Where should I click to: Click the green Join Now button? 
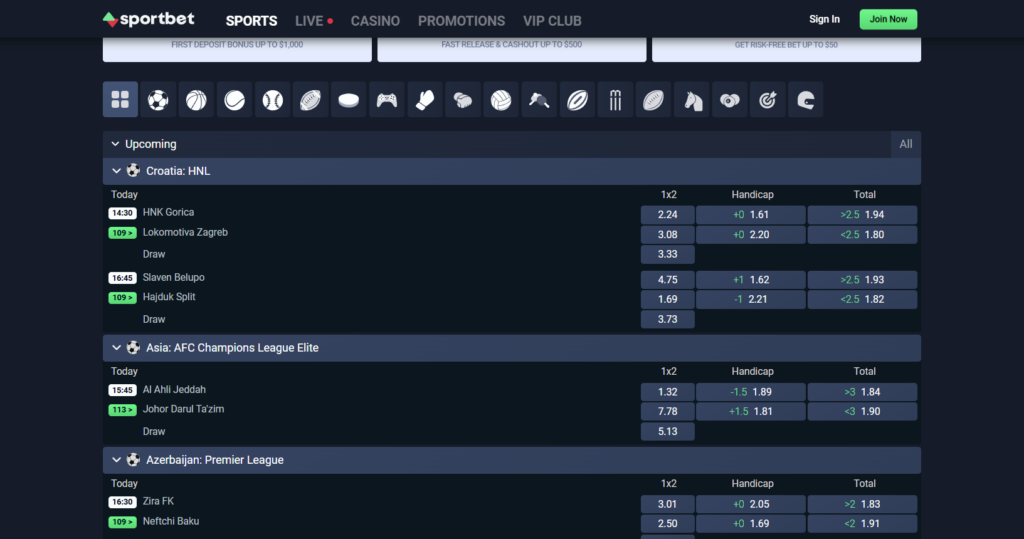(888, 19)
